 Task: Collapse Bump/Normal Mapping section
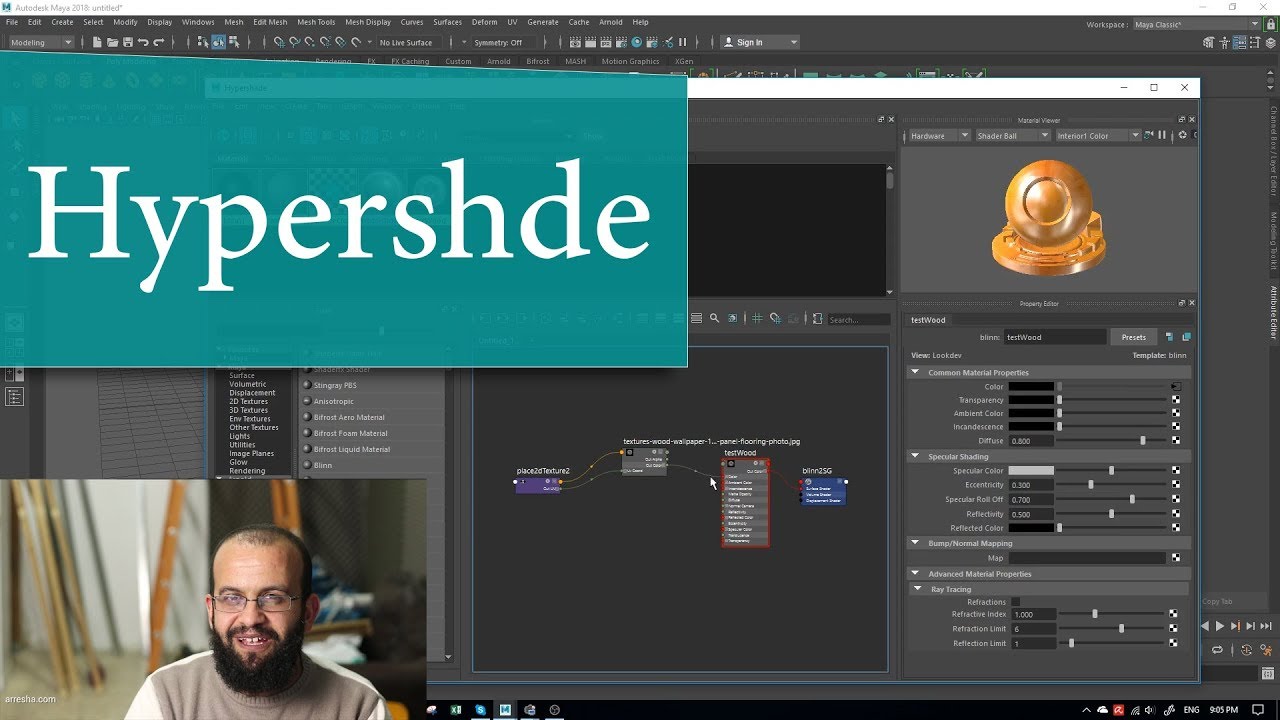915,543
